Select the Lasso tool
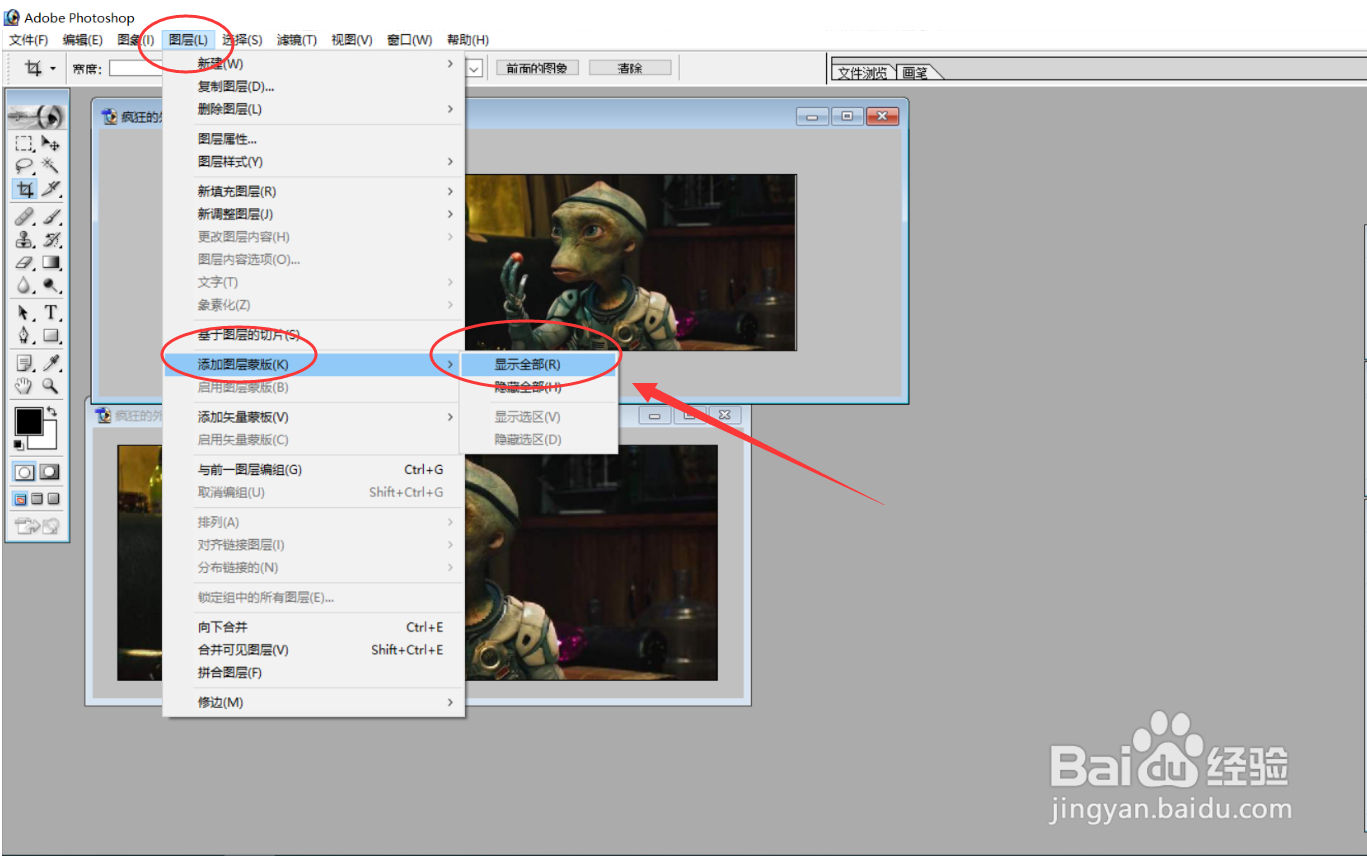 [x=25, y=166]
